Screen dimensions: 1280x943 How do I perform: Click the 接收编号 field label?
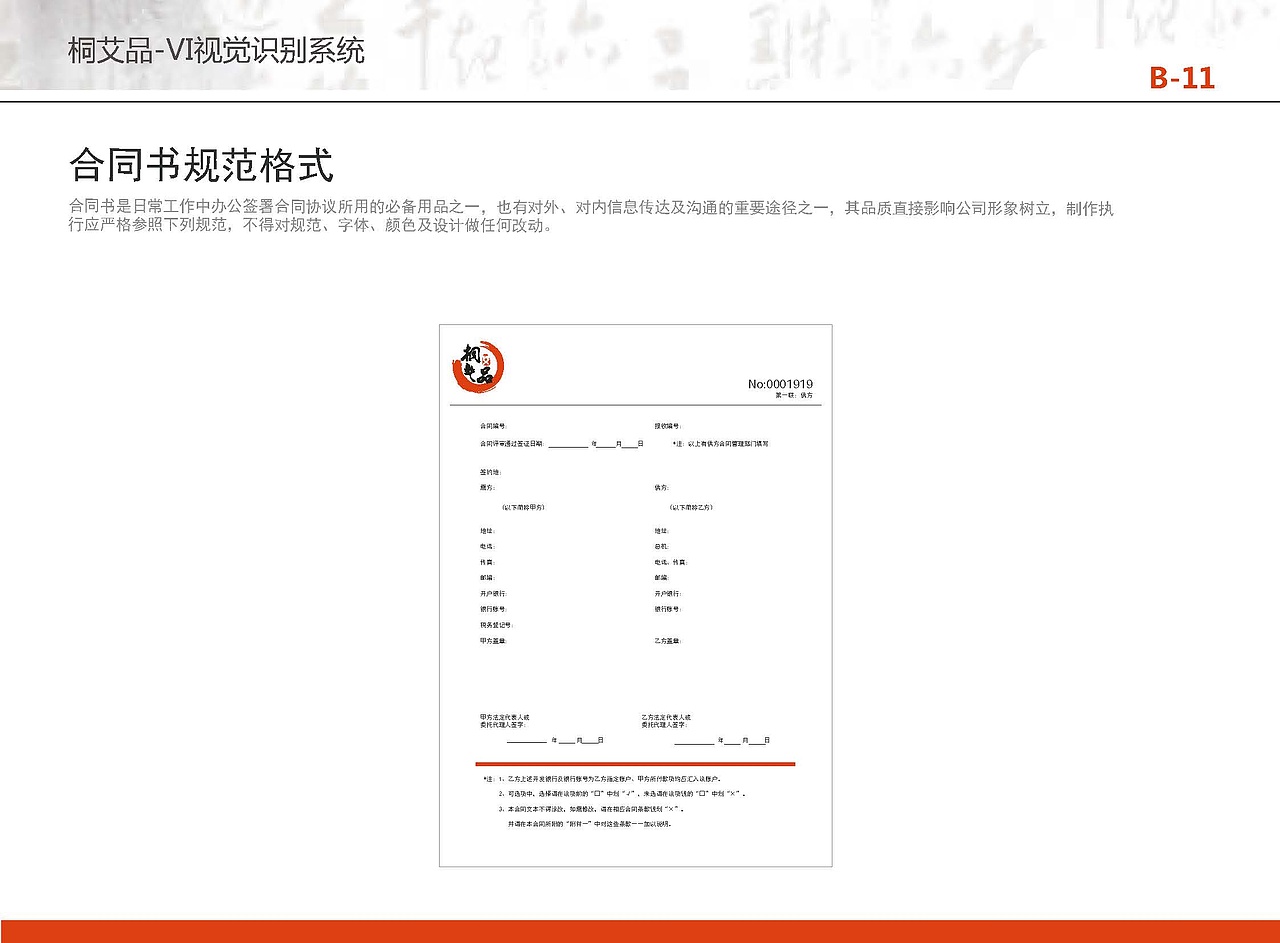(x=668, y=426)
